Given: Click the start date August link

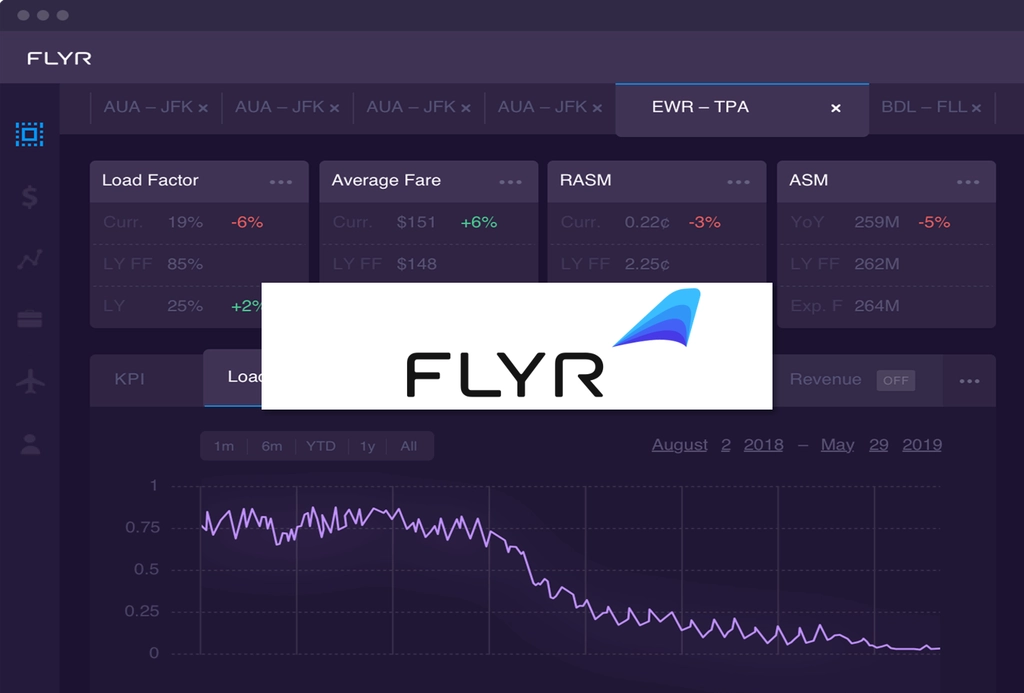Looking at the screenshot, I should 679,445.
